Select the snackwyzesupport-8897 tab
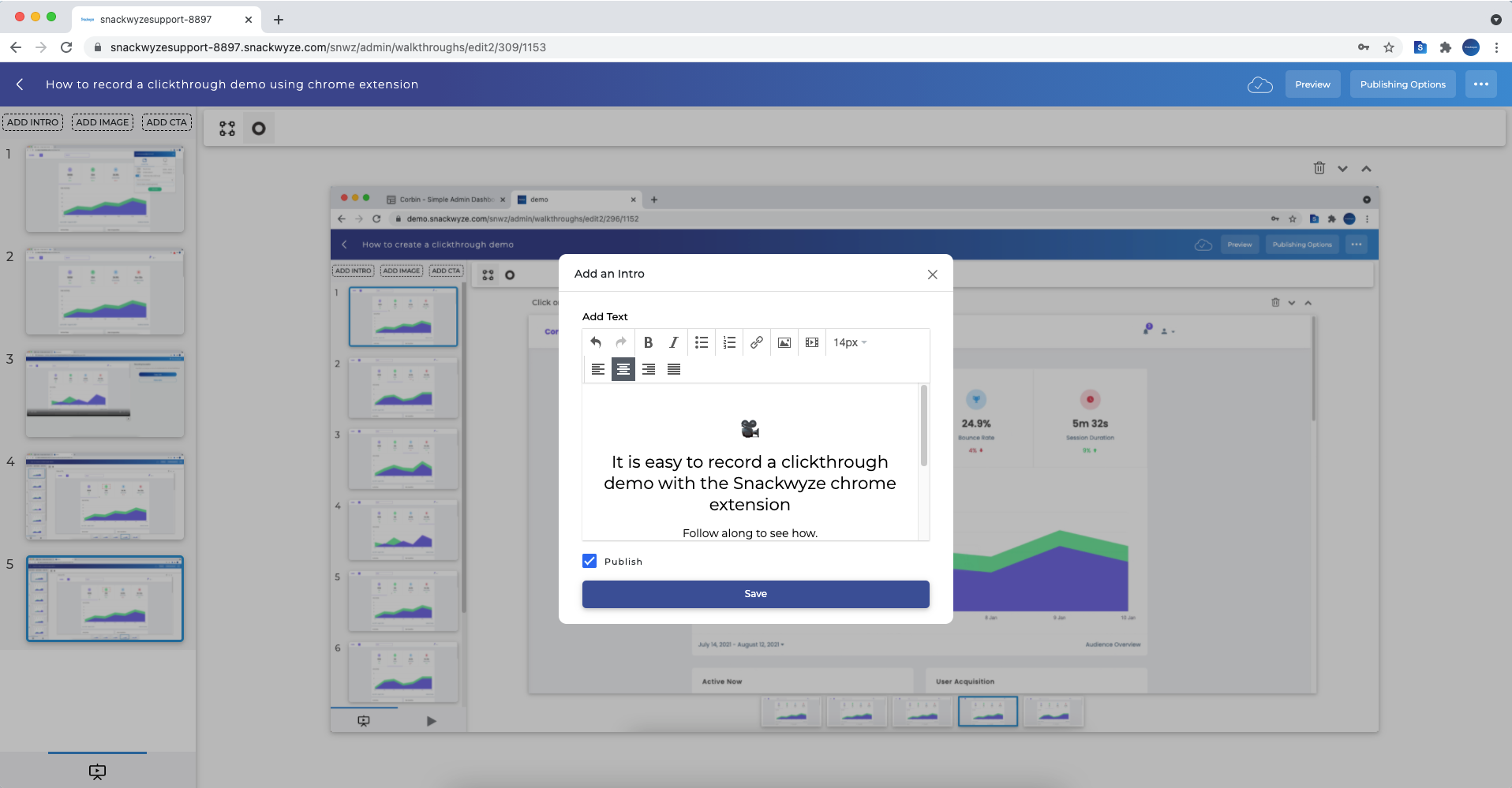The width and height of the screenshot is (1512, 788). click(x=166, y=19)
